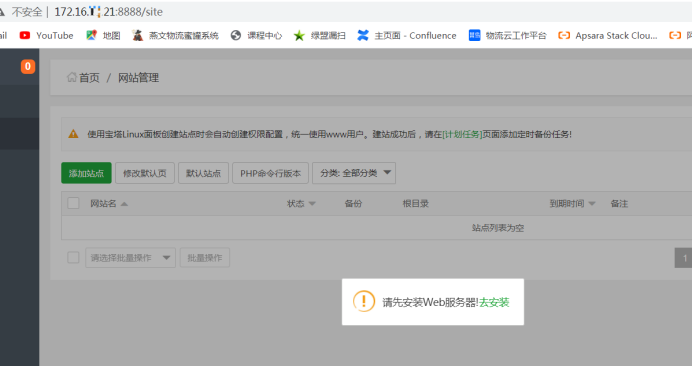Click page number 1 in pagination

684,258
